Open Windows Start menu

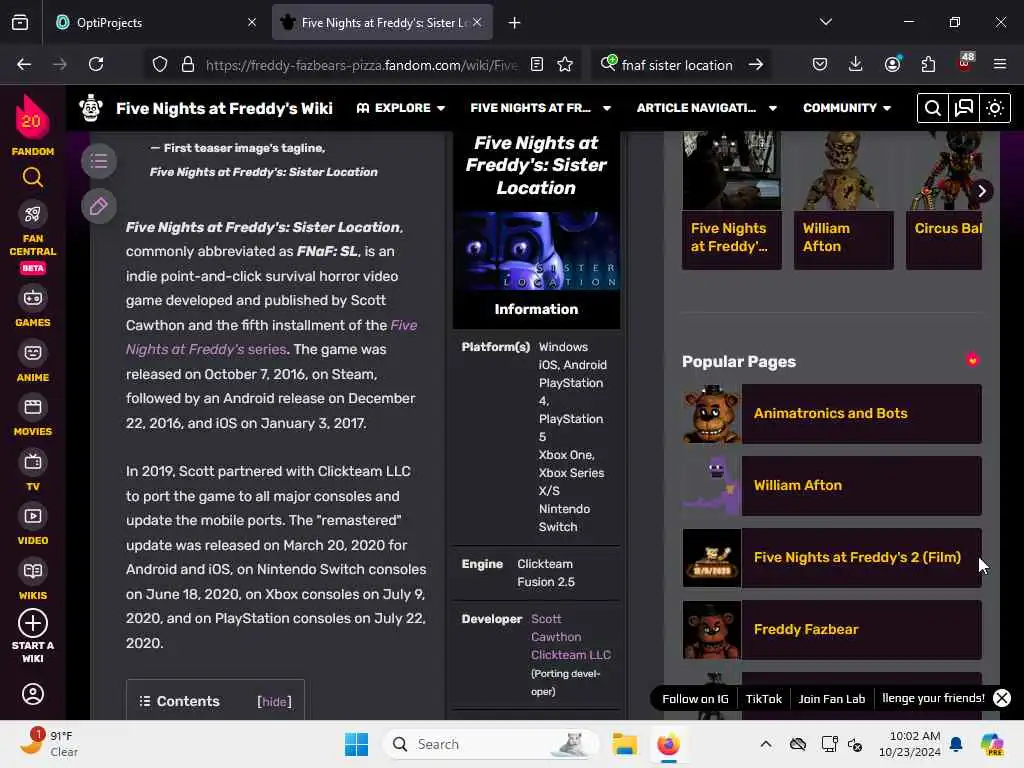pyautogui.click(x=356, y=744)
